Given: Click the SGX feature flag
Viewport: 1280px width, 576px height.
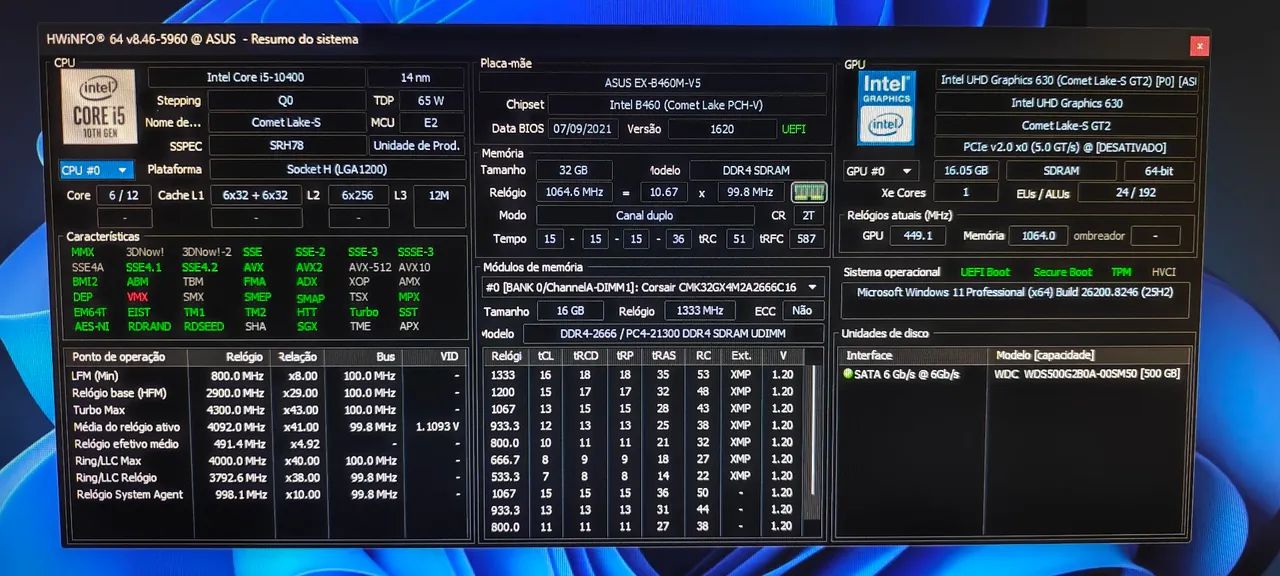Looking at the screenshot, I should (306, 326).
